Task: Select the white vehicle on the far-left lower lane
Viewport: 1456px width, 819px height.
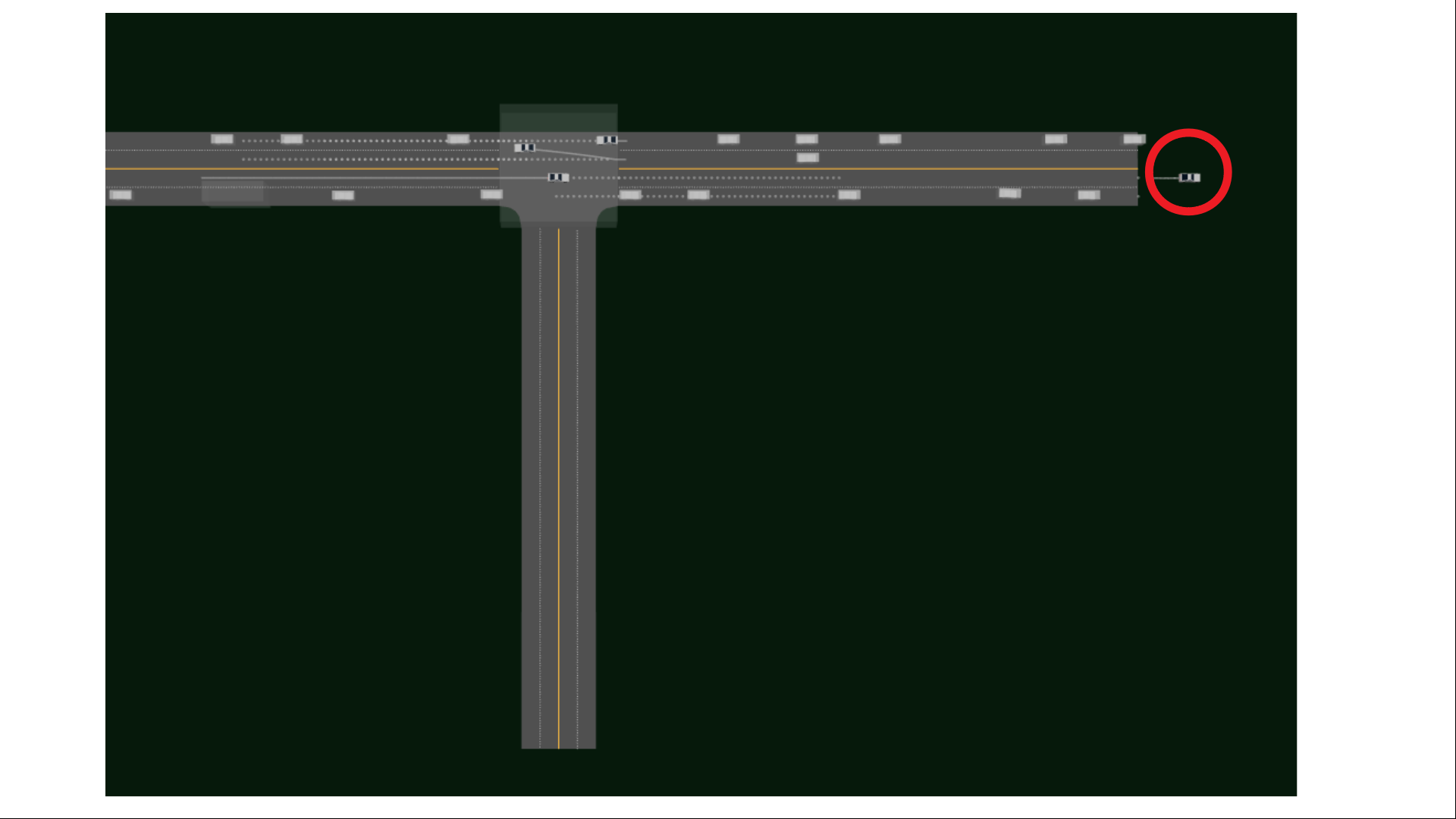Action: point(119,194)
